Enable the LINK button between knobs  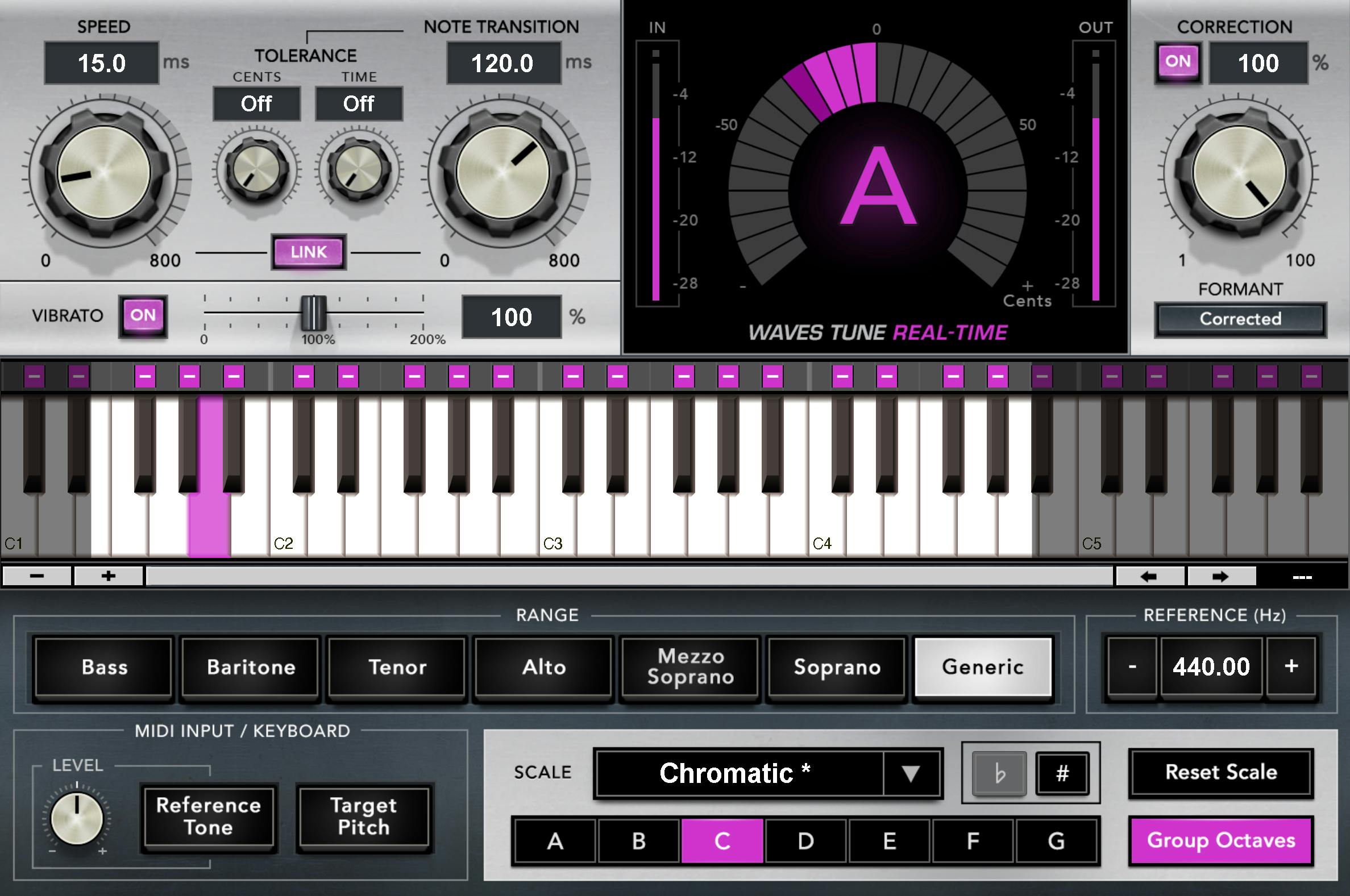click(x=308, y=252)
